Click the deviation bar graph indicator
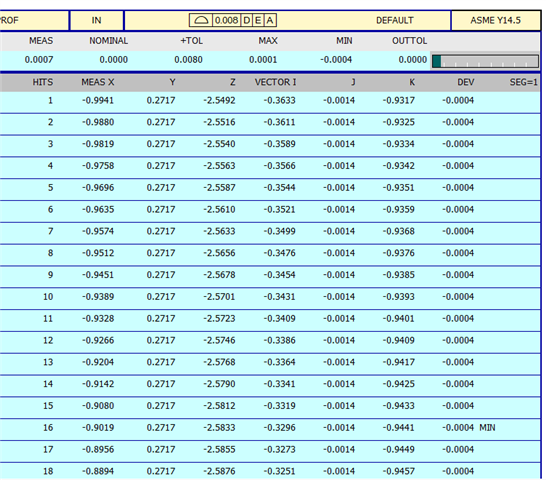 [485, 61]
